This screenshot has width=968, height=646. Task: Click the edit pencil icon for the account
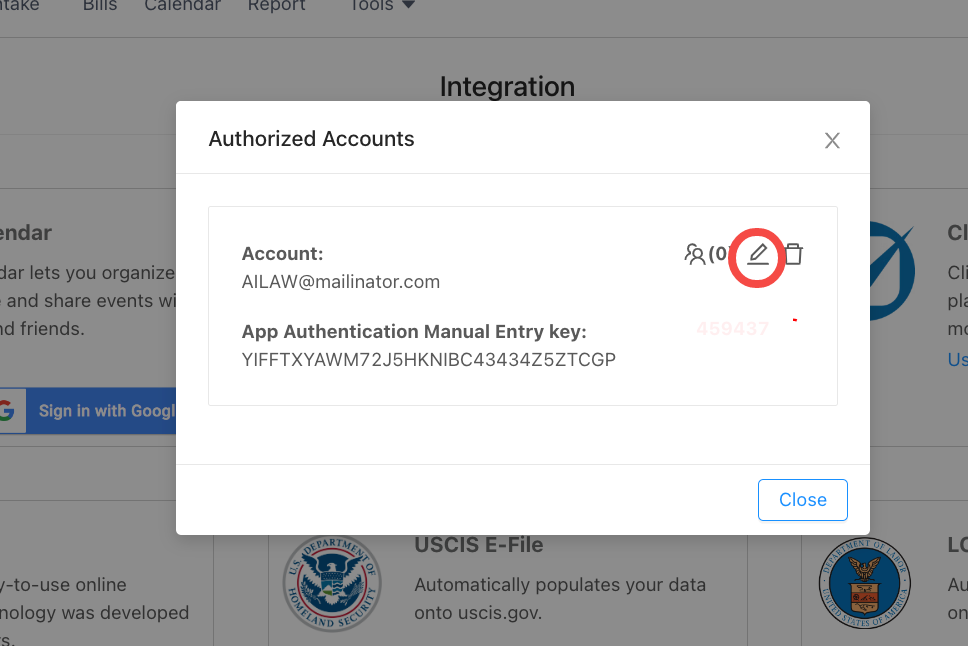[758, 254]
